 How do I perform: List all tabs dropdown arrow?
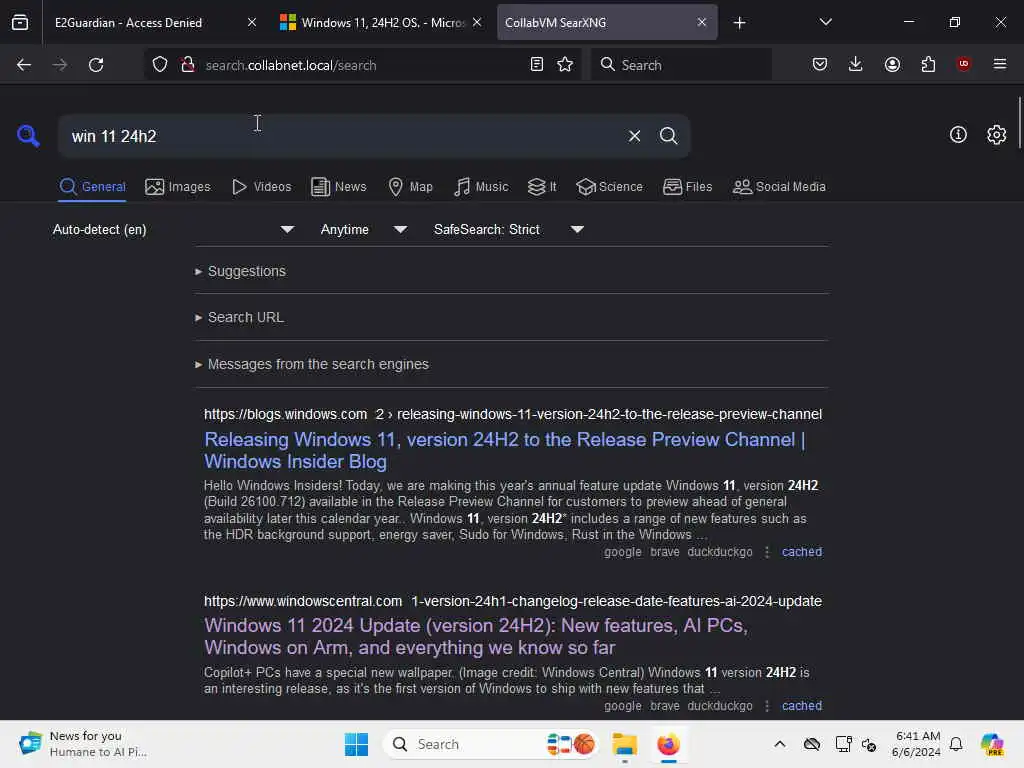(x=825, y=22)
